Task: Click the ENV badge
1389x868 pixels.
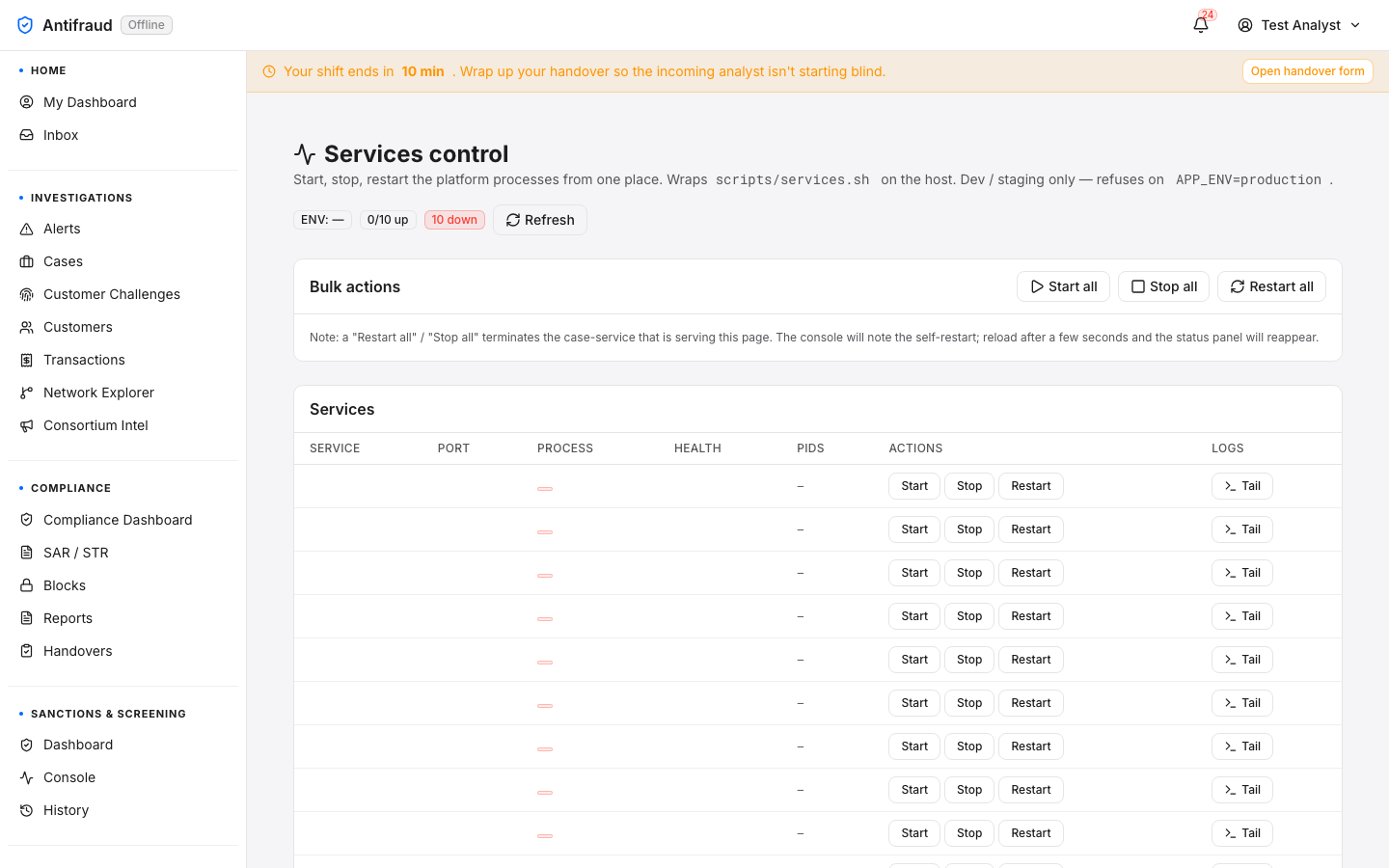Action: (x=322, y=220)
